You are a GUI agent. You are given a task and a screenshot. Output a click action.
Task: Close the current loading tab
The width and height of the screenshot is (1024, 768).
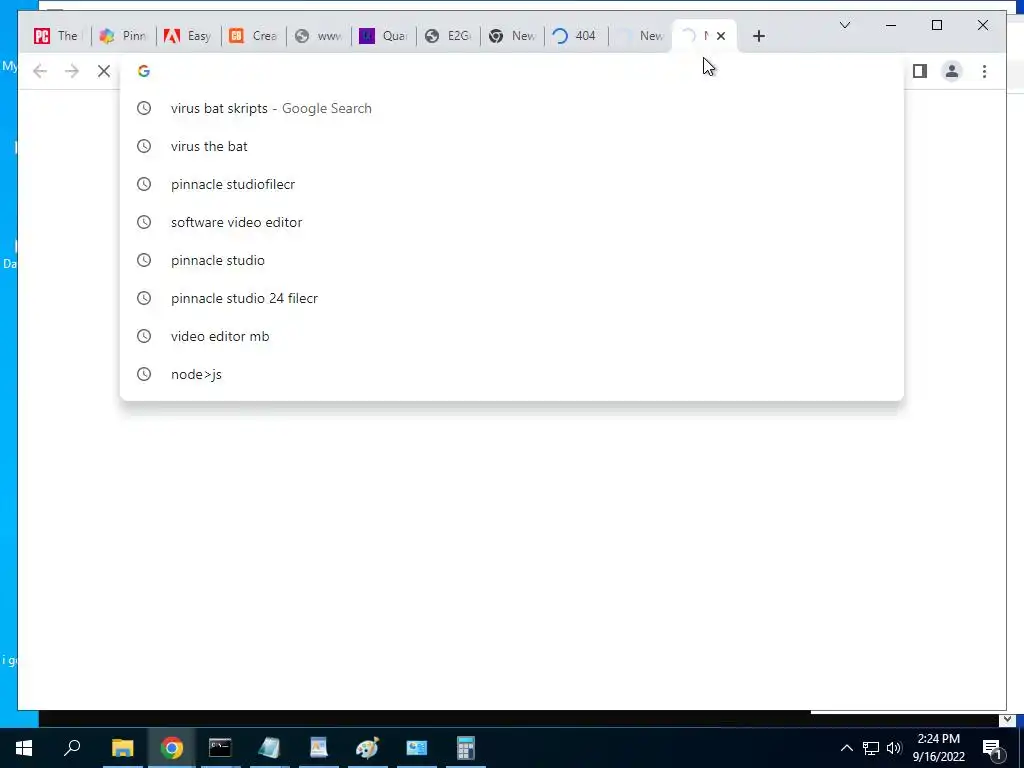click(721, 36)
